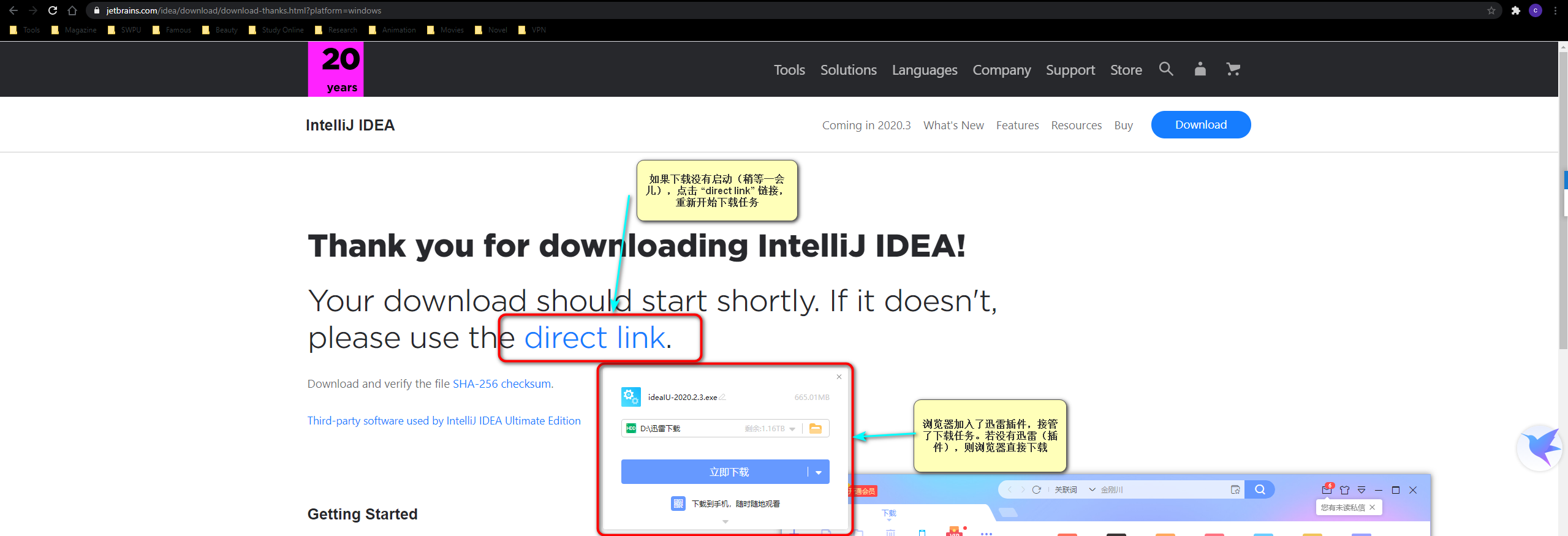This screenshot has height=536, width=1568.
Task: Expand more options arrow at dialog bottom
Action: 725,522
